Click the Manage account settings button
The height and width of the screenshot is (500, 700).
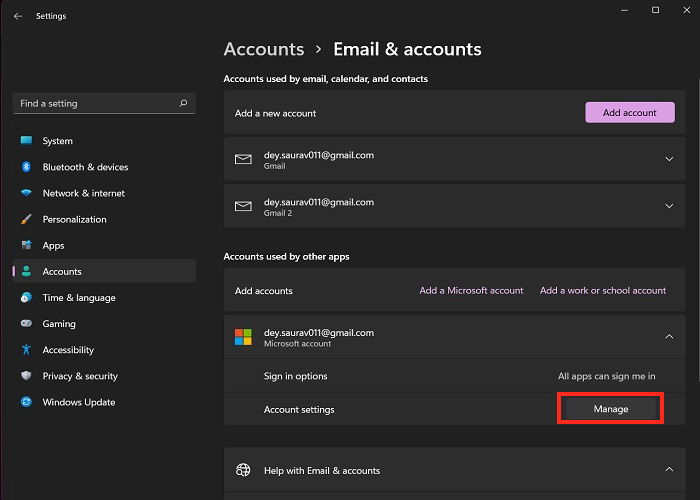[610, 409]
